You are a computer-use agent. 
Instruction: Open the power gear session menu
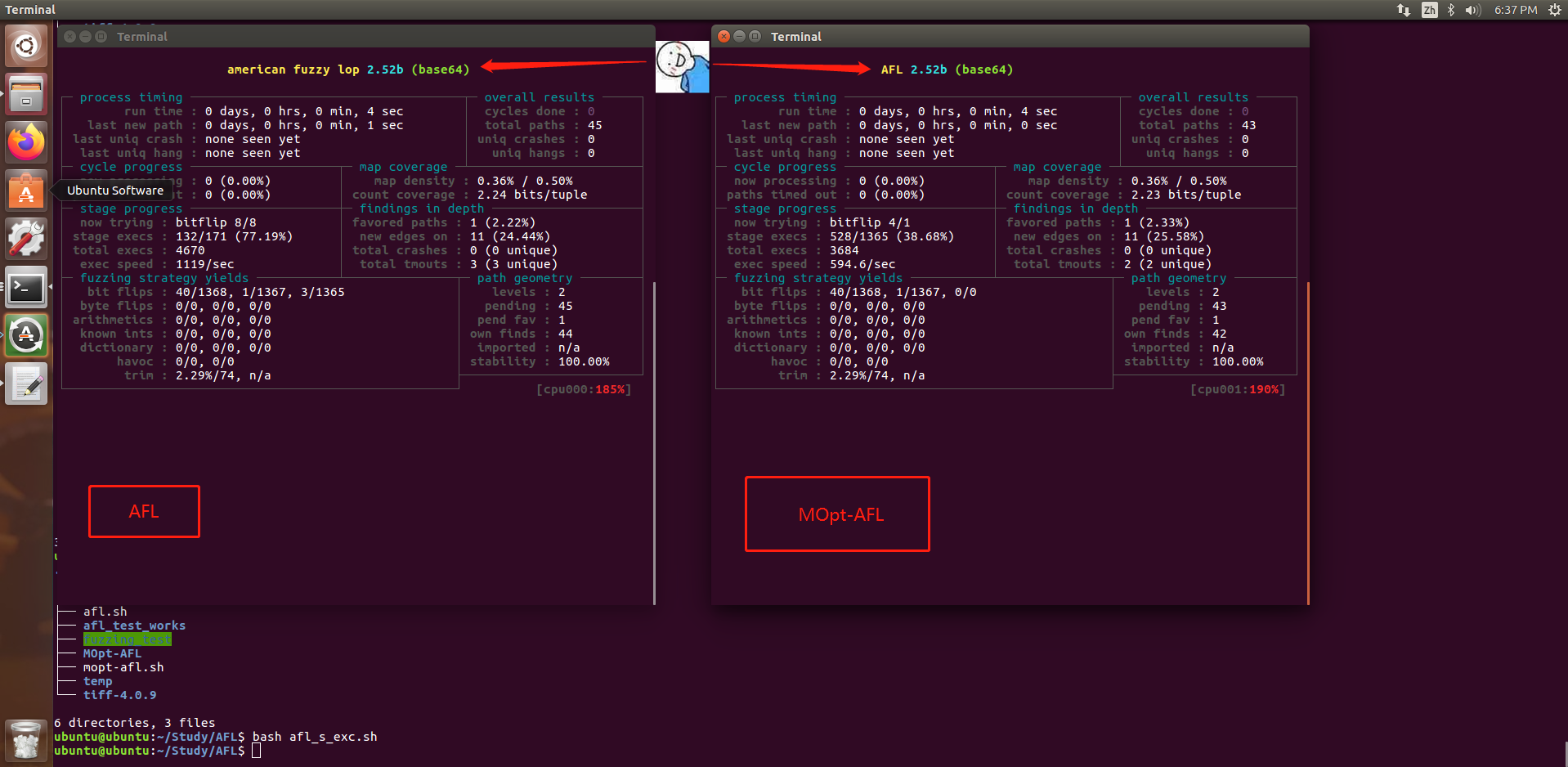tap(1554, 10)
